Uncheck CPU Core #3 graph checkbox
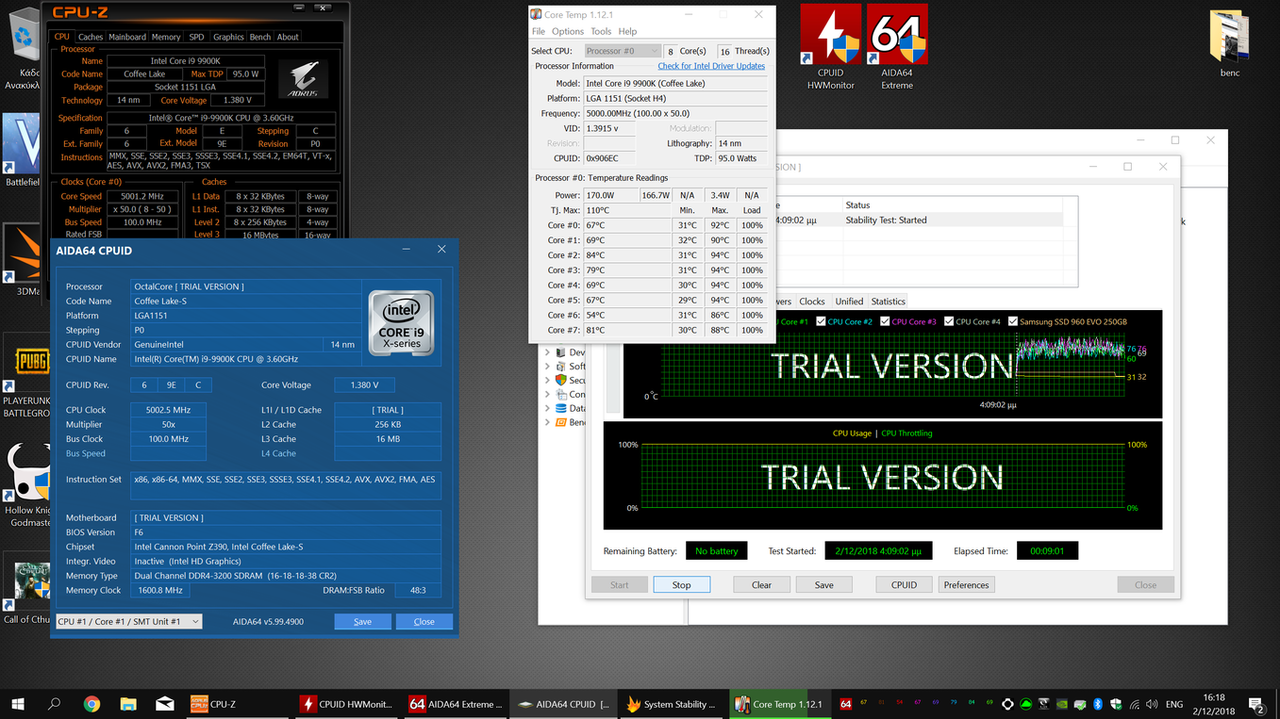1280x719 pixels. click(x=884, y=321)
